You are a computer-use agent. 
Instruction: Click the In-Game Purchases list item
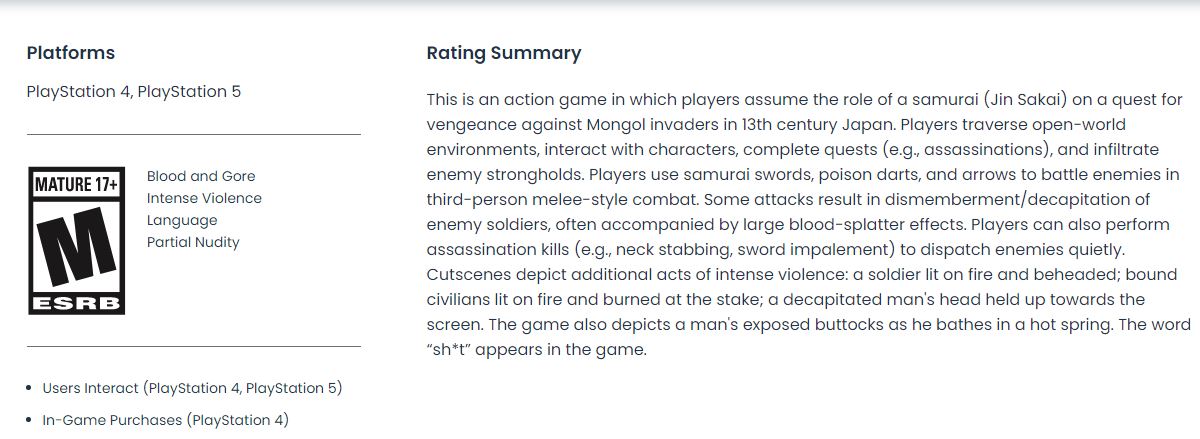pyautogui.click(x=165, y=421)
